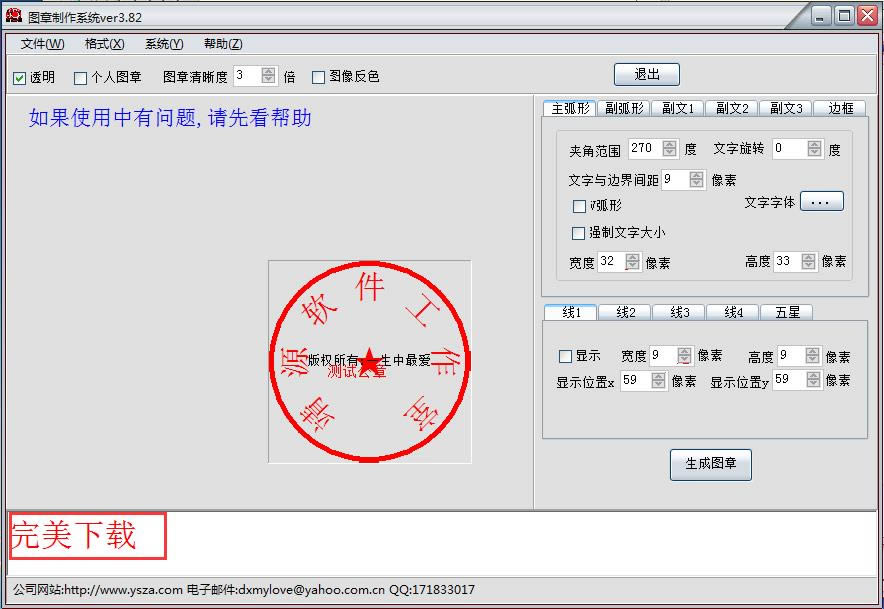The width and height of the screenshot is (884, 609).
Task: Click the line 高度 9 spinner arrows
Action: 812,355
